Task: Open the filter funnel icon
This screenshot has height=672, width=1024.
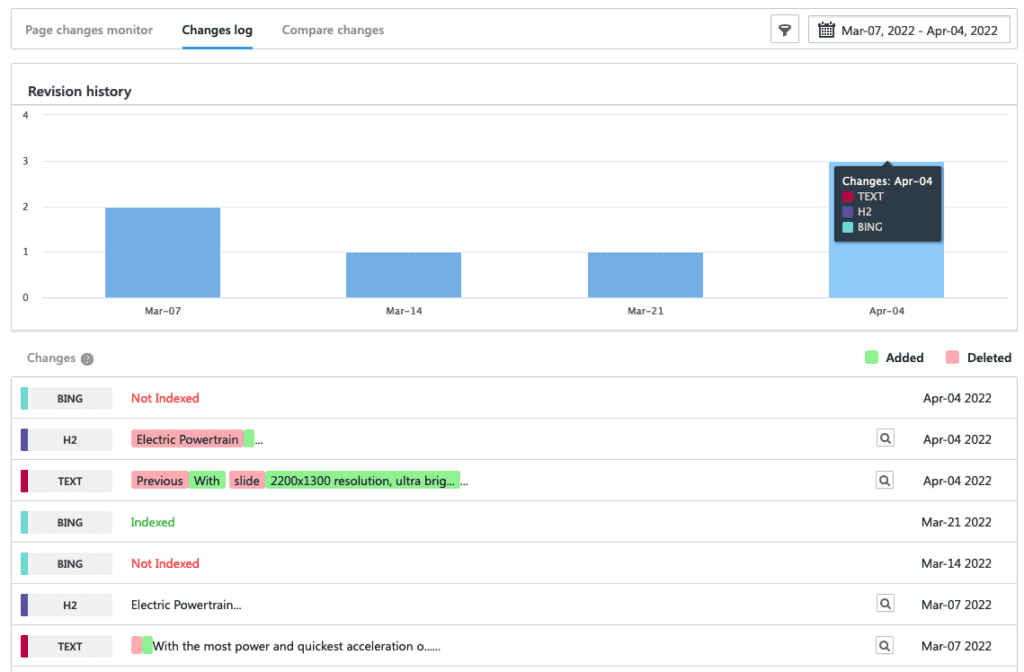Action: (x=784, y=29)
